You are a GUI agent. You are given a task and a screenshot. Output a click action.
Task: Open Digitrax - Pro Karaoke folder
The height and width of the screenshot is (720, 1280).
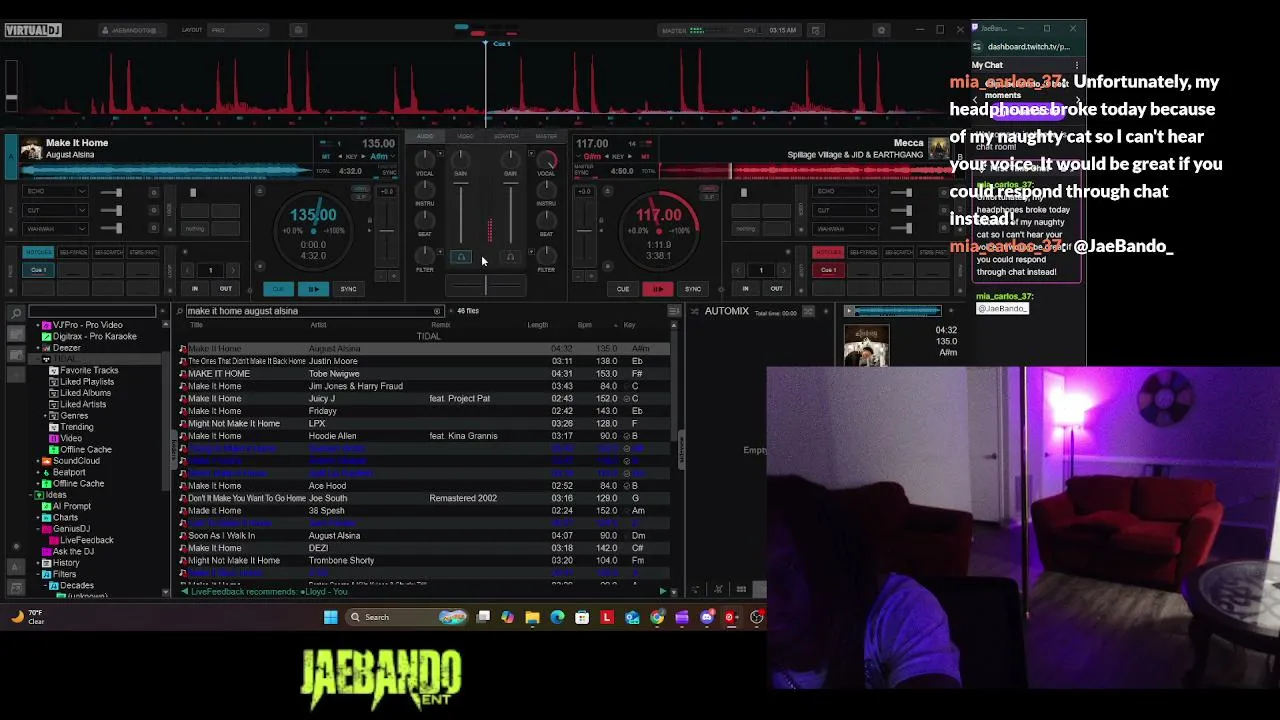tap(94, 336)
